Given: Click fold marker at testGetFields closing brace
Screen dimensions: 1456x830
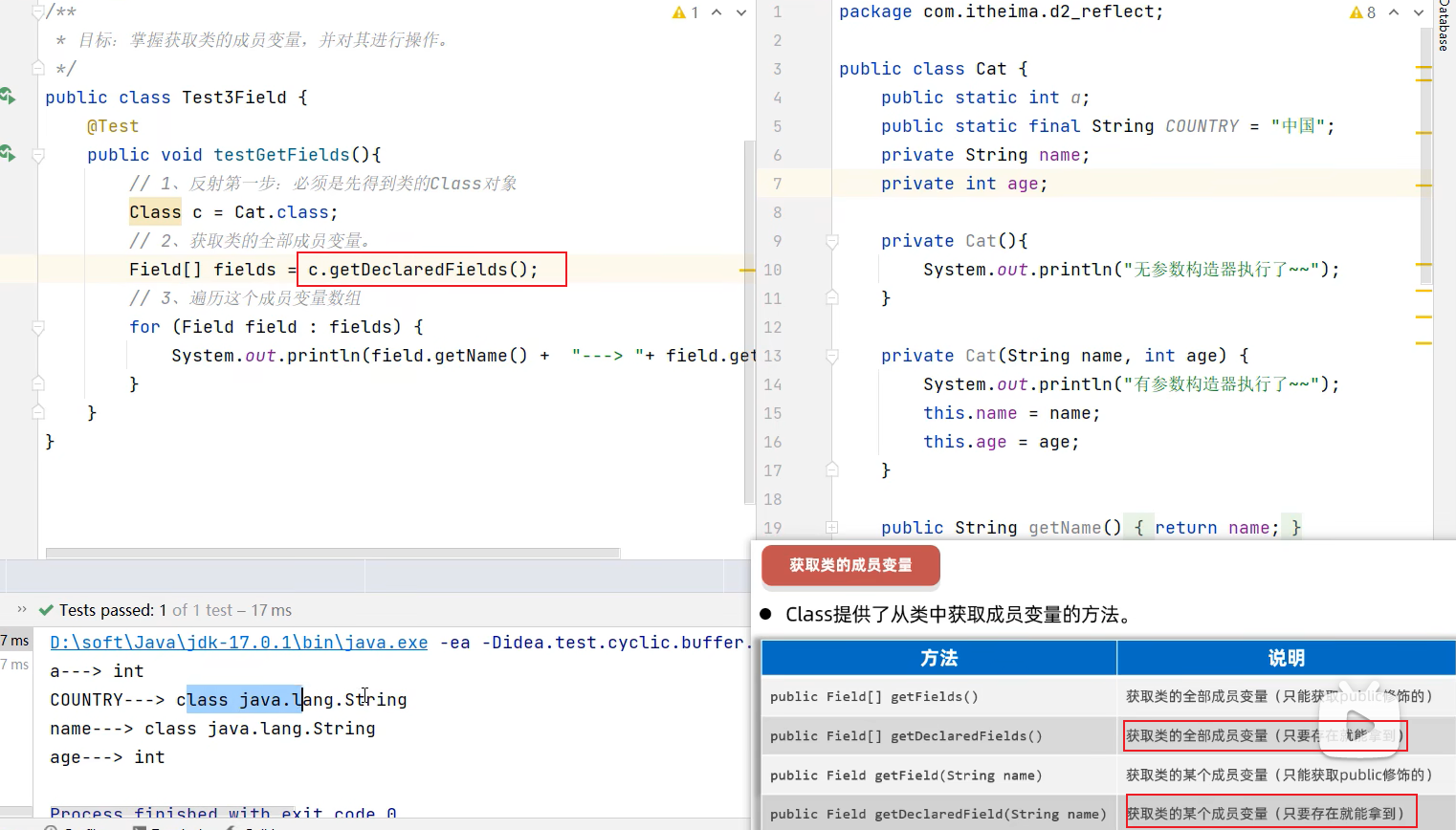Looking at the screenshot, I should point(38,412).
